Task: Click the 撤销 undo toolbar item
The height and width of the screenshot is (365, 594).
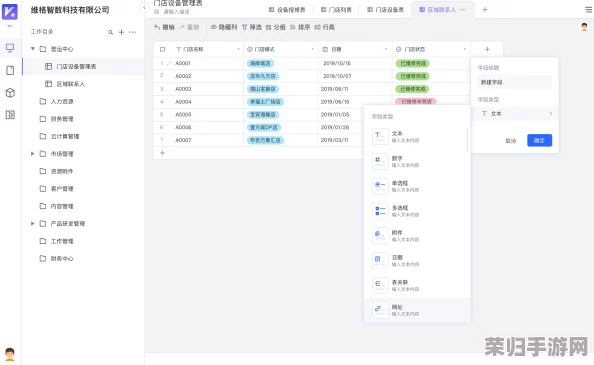Action: (164, 27)
